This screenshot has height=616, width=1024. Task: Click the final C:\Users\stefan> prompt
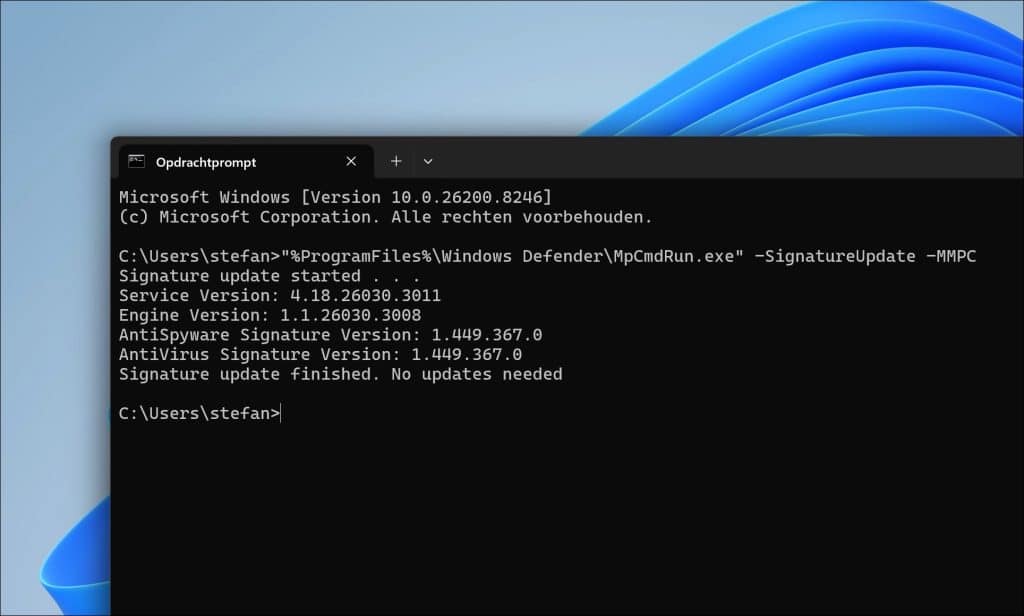click(199, 413)
